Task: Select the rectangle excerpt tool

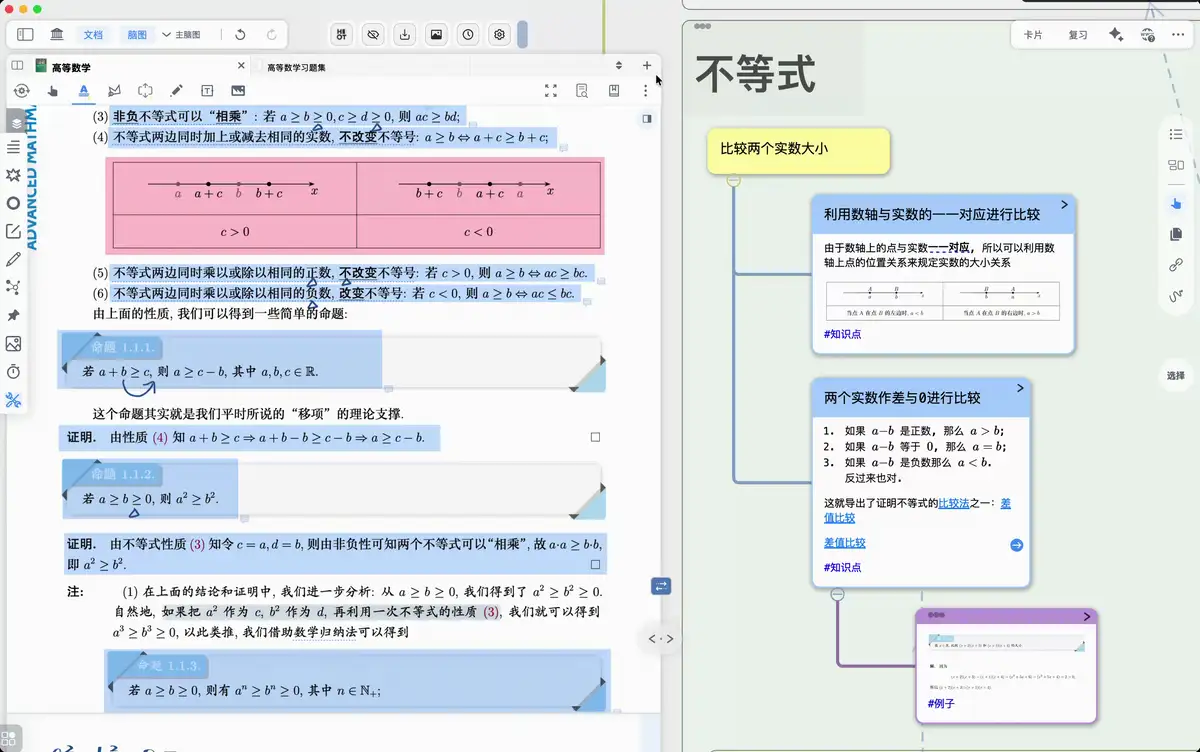Action: 145,91
